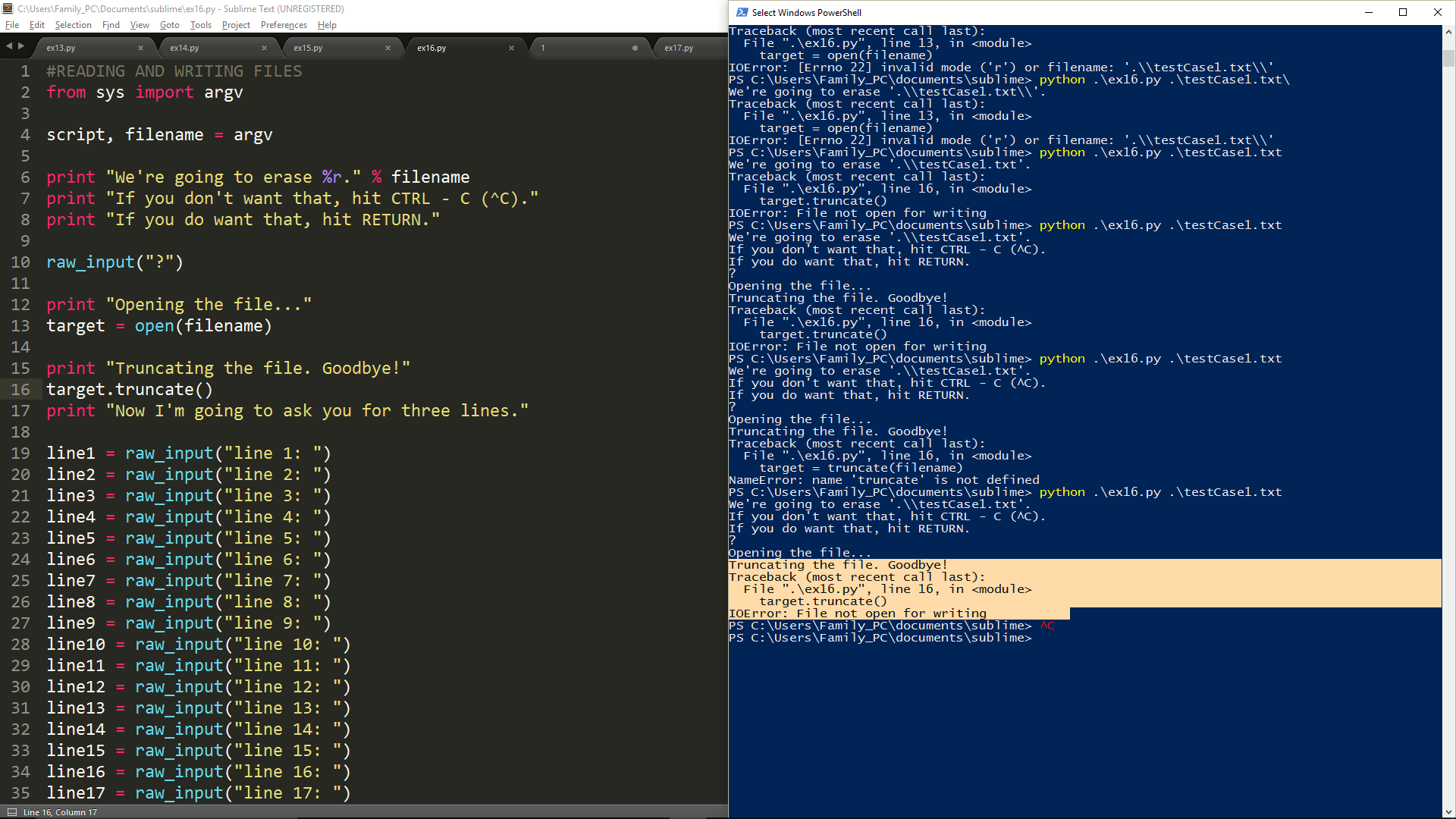Click the PowerShell scrollbar up arrow
1456x819 pixels.
pos(1448,32)
